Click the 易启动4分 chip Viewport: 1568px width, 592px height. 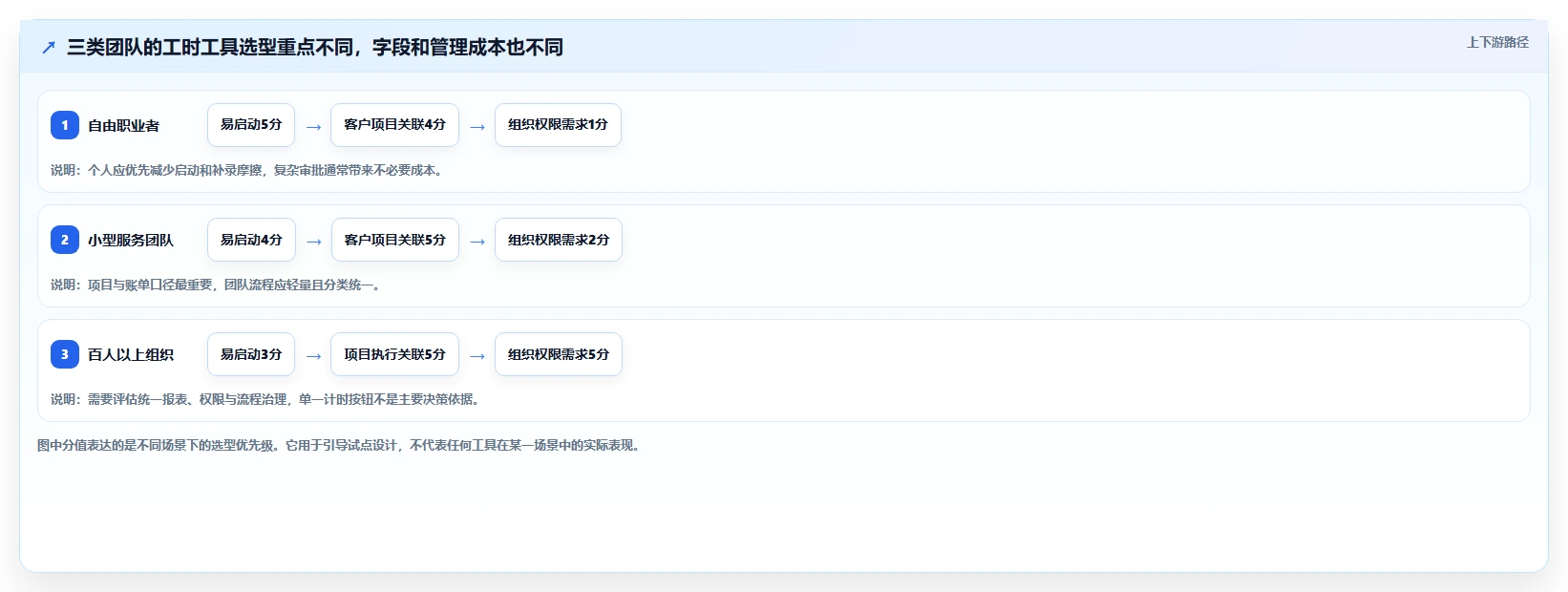(251, 240)
